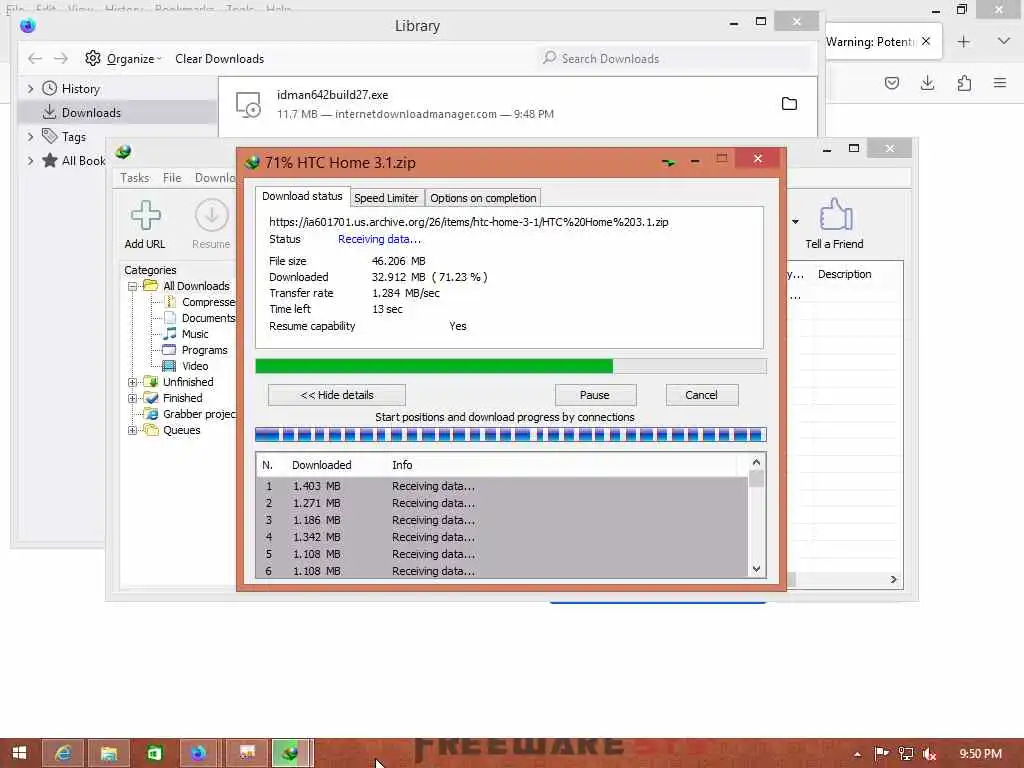This screenshot has height=768, width=1024.
Task: Open folder icon for idman642build27.exe download
Action: click(x=789, y=104)
